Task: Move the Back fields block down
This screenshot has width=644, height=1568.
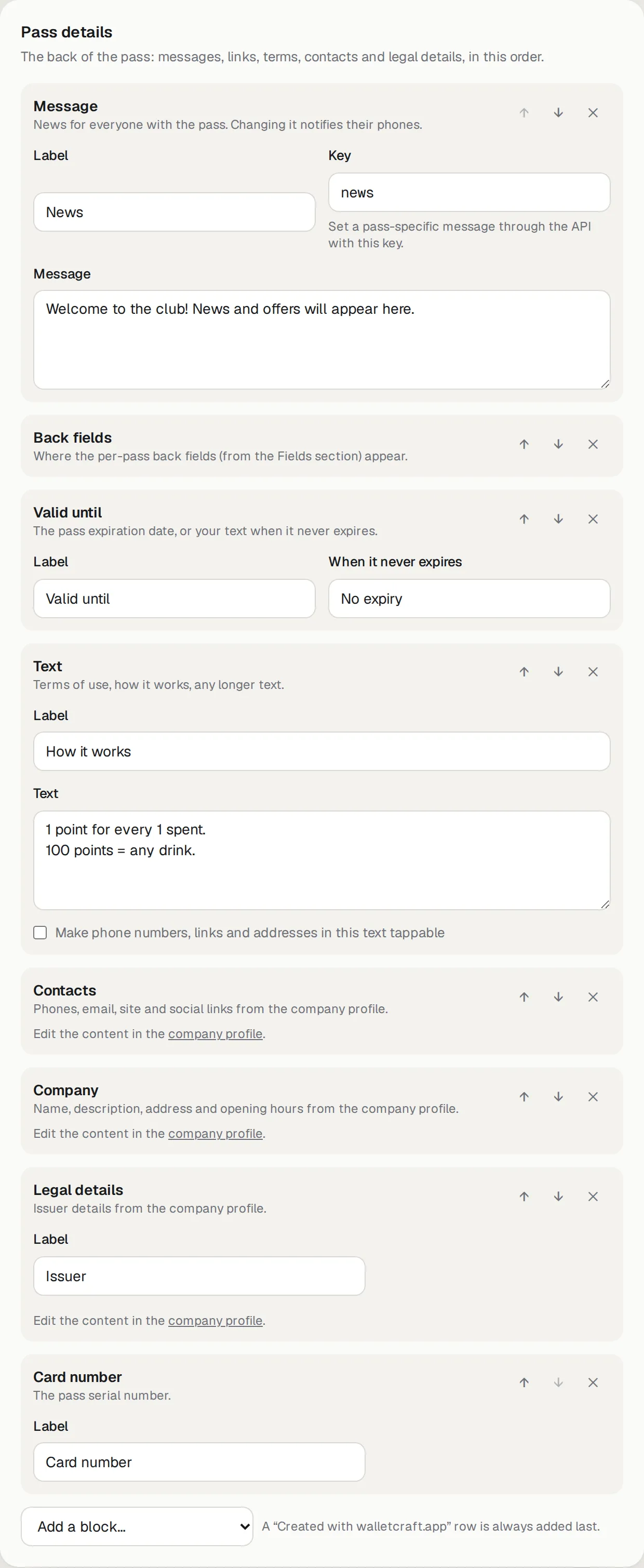Action: pos(558,444)
